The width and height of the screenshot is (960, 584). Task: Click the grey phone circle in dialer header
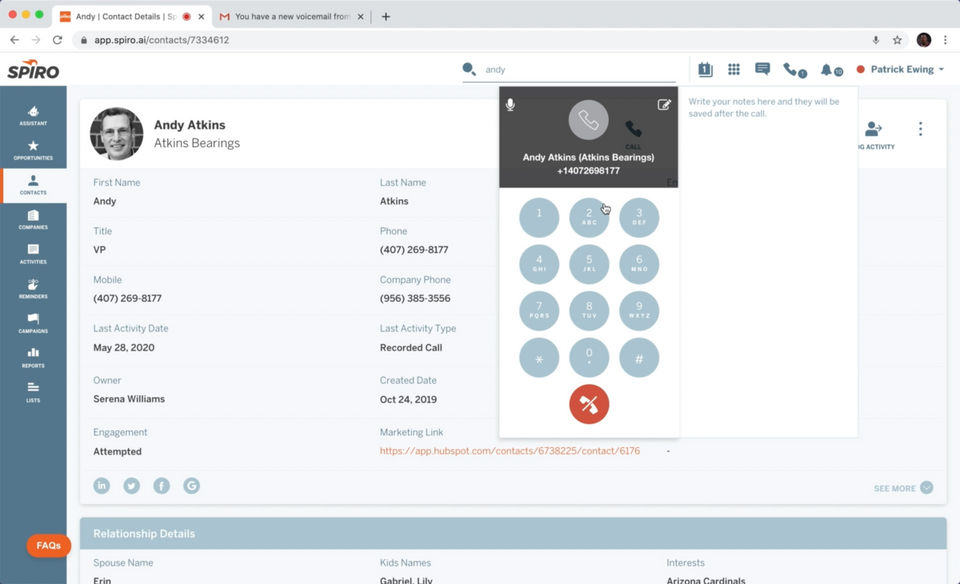coord(588,120)
